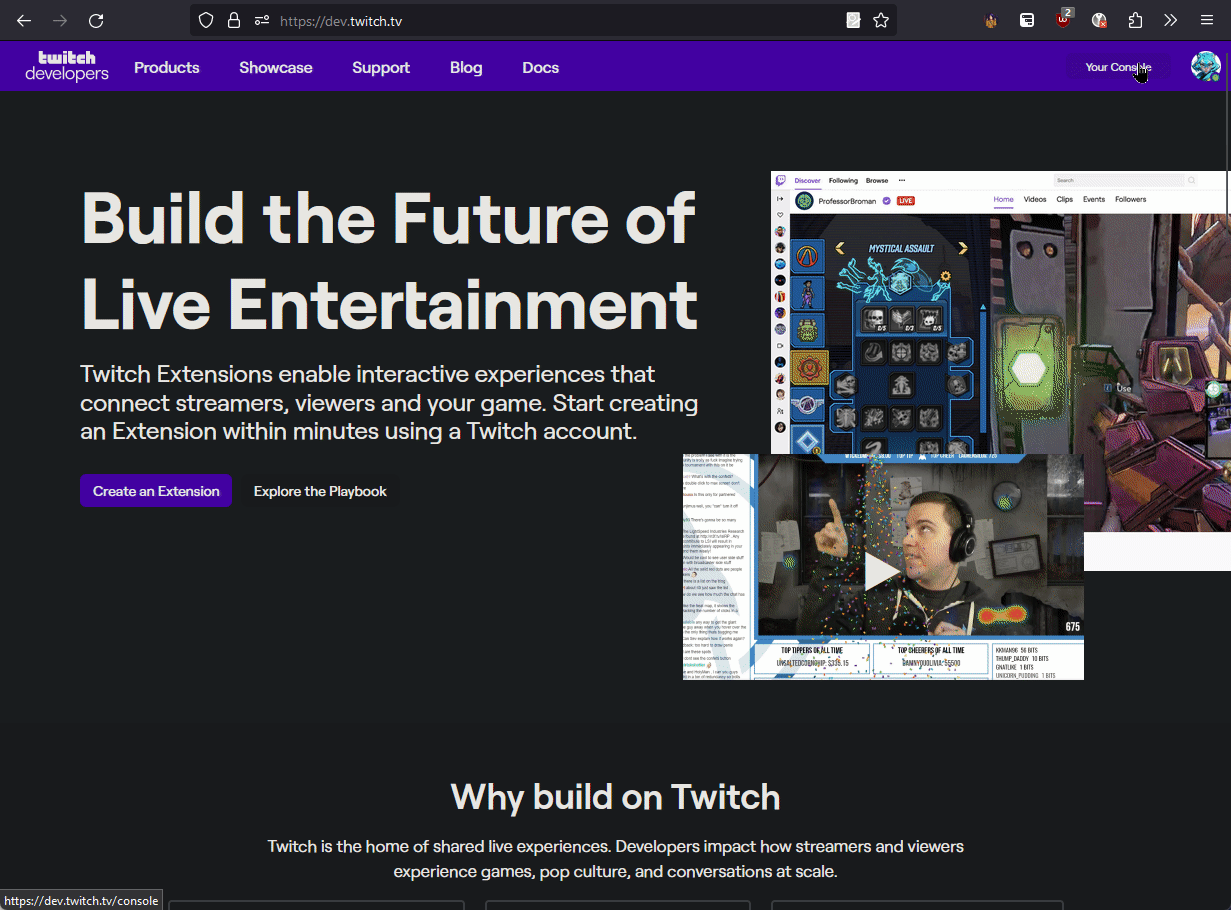1231x910 pixels.
Task: Open the Support nav item
Action: [x=381, y=68]
